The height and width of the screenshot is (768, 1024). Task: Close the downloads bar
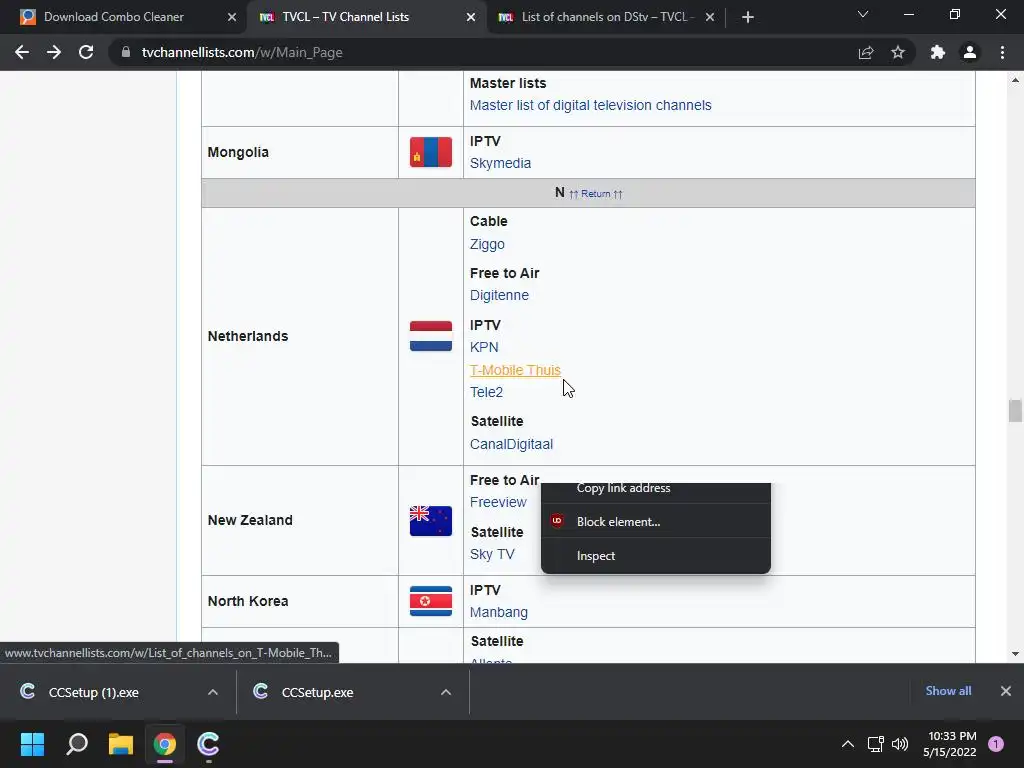1006,691
